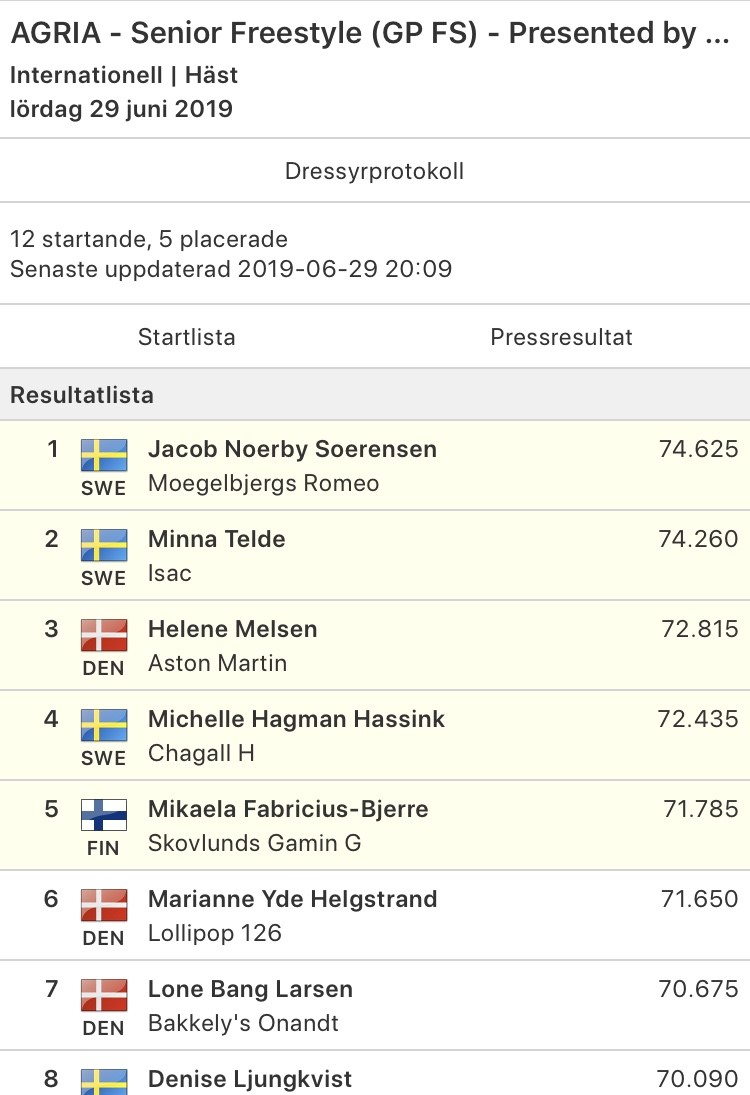Screen dimensions: 750x1095
Task: Select Chagall H horse name
Action: click(201, 753)
